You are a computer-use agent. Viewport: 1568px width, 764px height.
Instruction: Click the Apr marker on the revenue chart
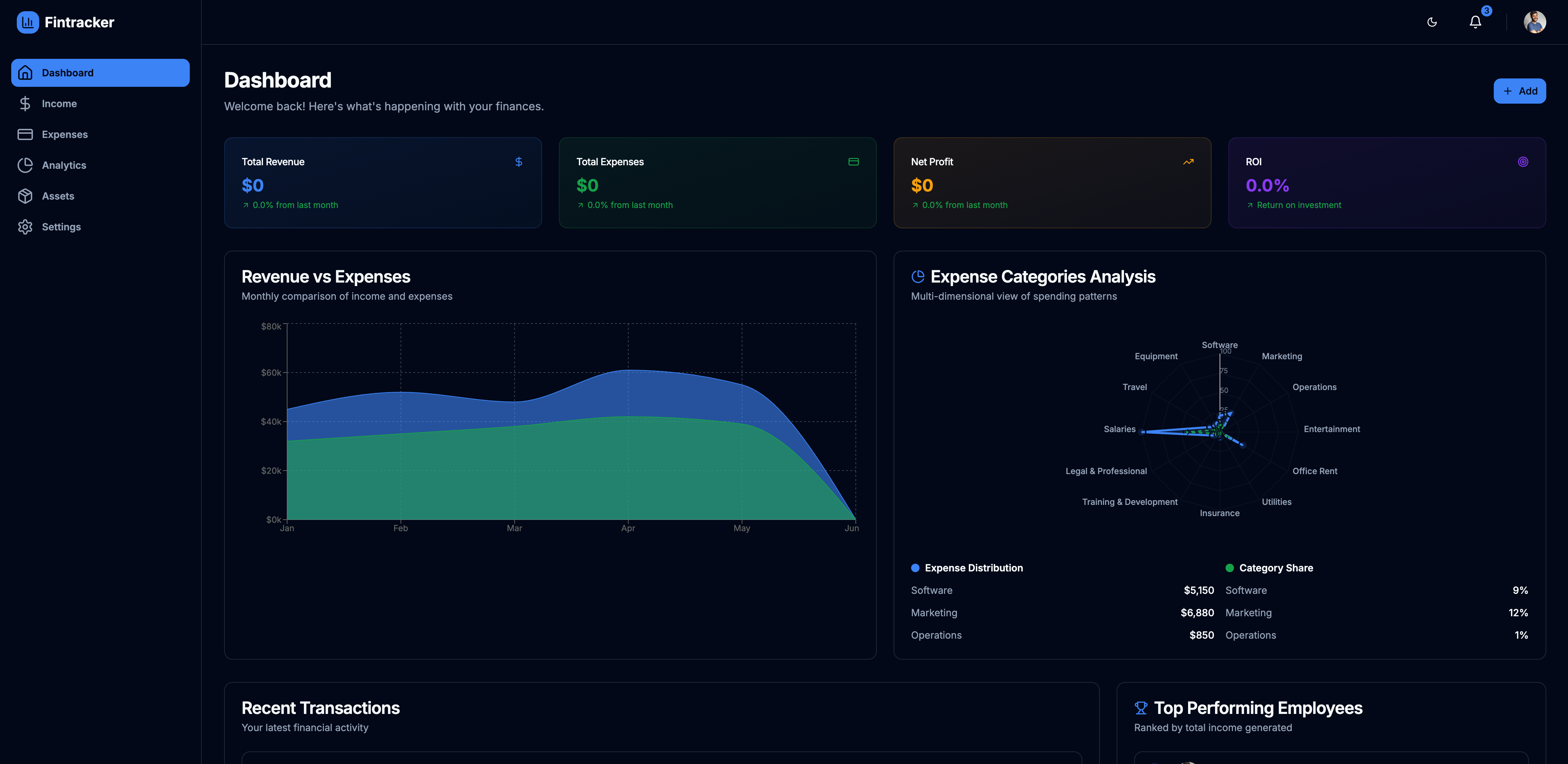pyautogui.click(x=627, y=528)
